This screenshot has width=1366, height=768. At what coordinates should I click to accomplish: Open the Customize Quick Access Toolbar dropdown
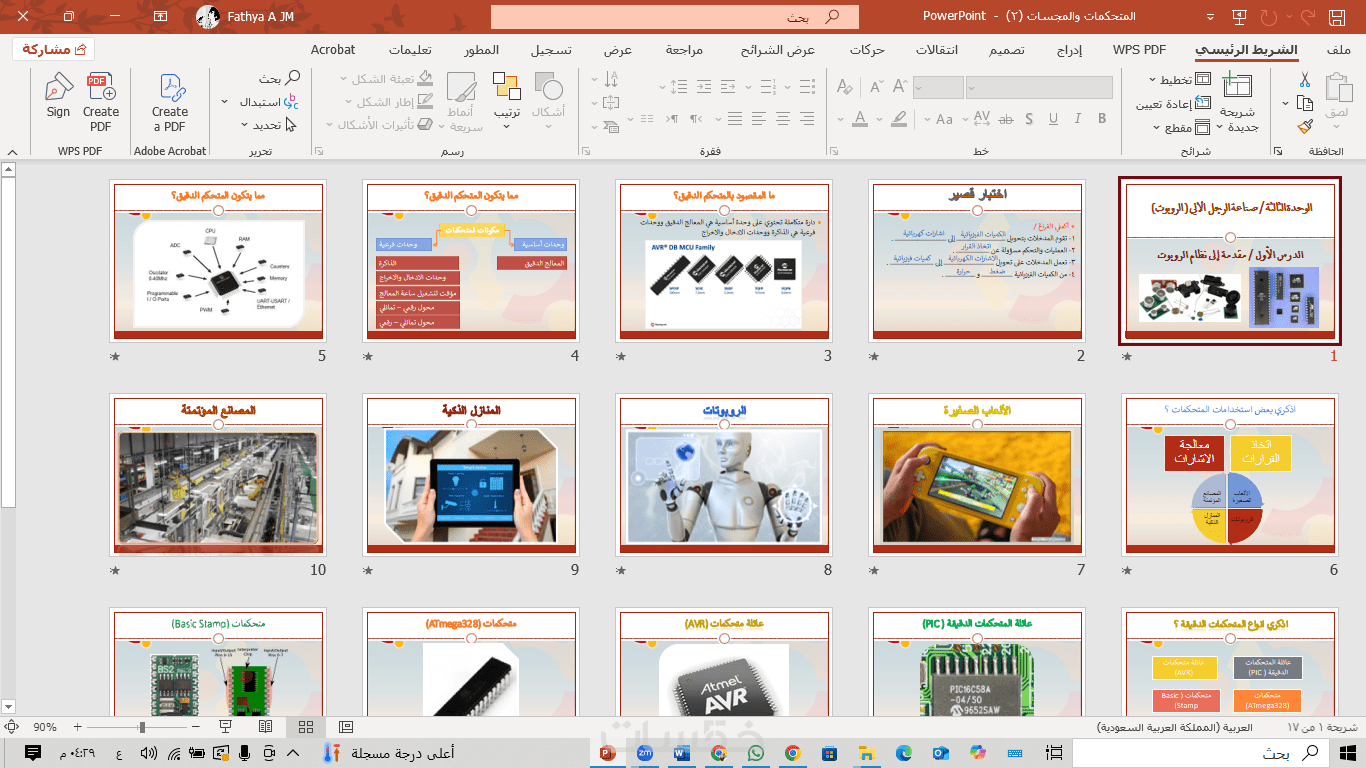(1211, 16)
